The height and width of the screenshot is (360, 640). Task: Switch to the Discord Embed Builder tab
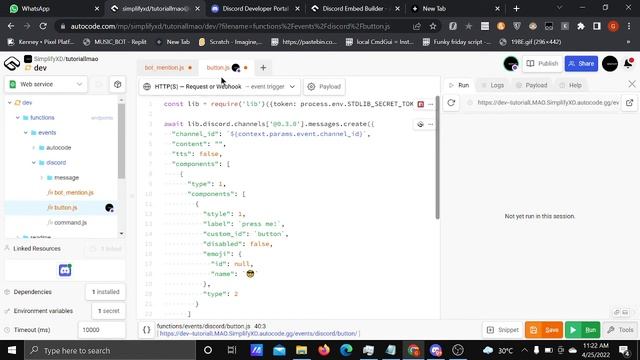point(354,9)
